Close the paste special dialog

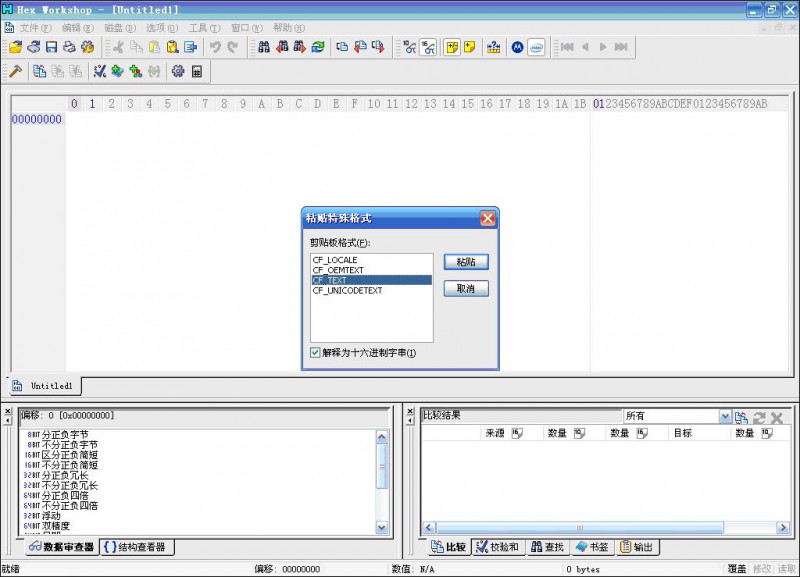click(x=487, y=218)
